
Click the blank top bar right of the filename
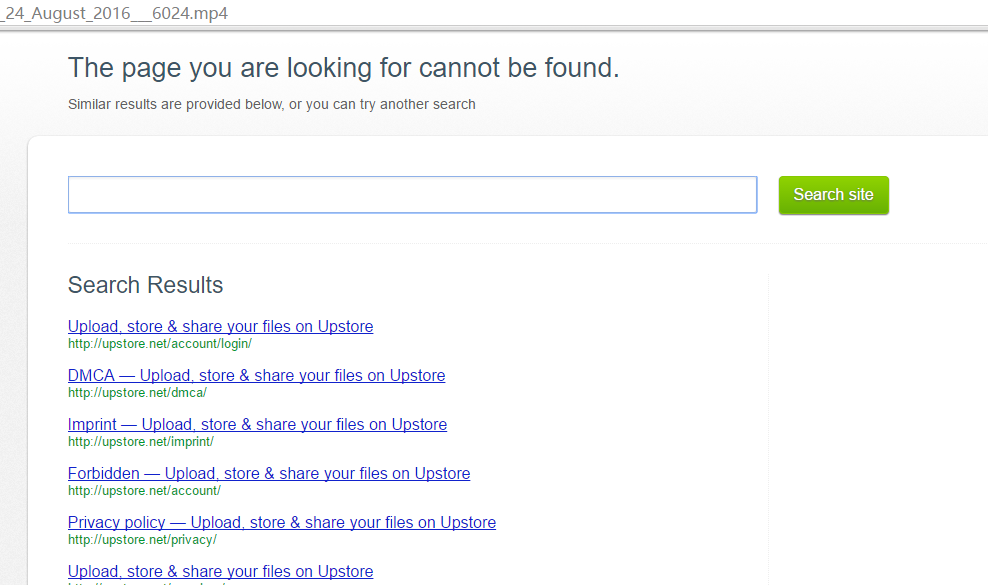coord(600,13)
